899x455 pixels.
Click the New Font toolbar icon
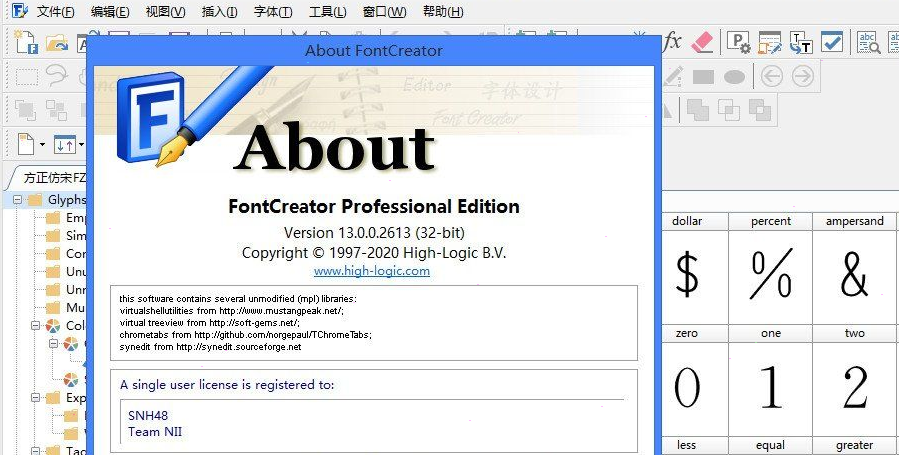point(26,42)
